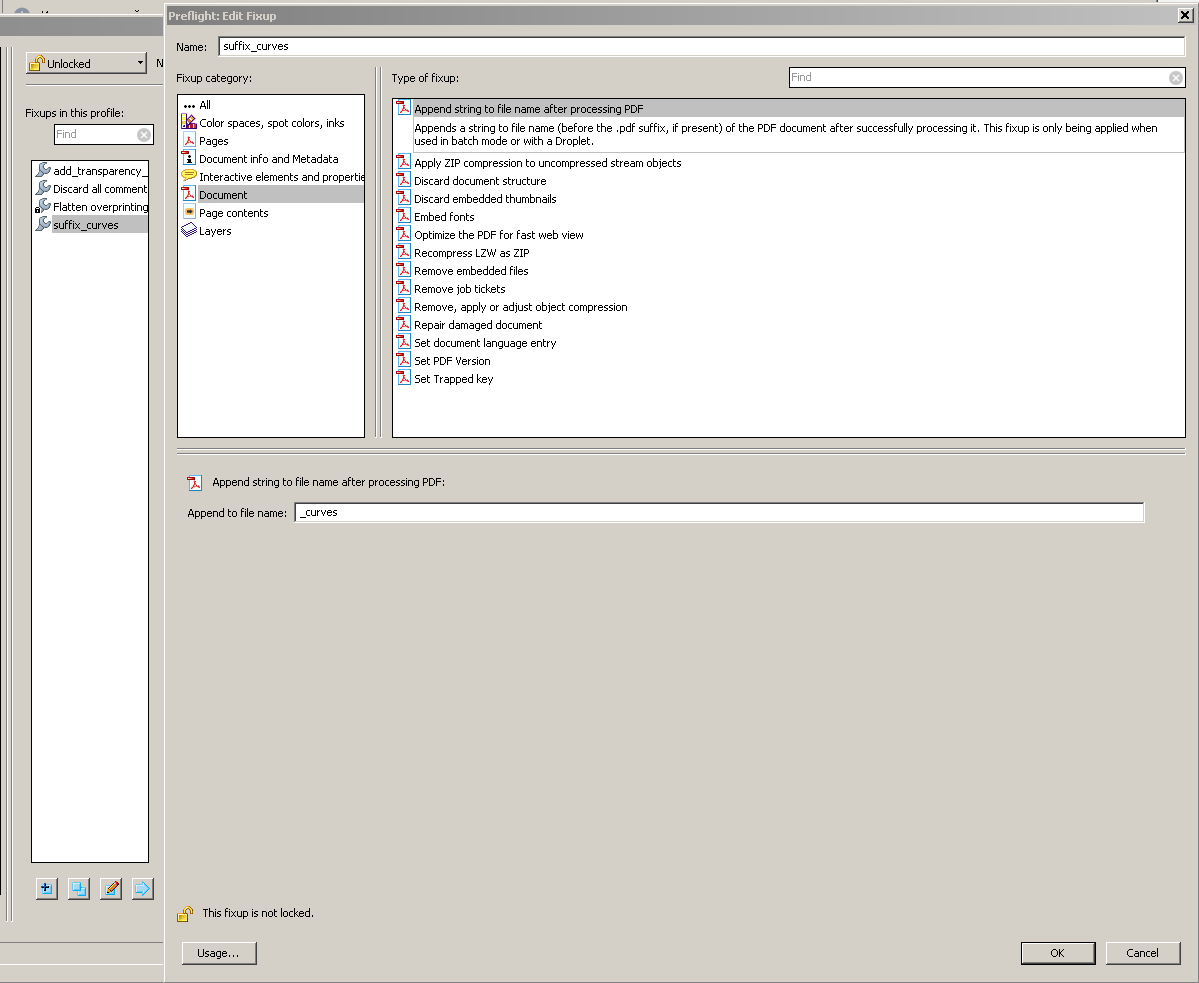Select Optimize the PDF for fast web view
The height and width of the screenshot is (983, 1199).
789,235
